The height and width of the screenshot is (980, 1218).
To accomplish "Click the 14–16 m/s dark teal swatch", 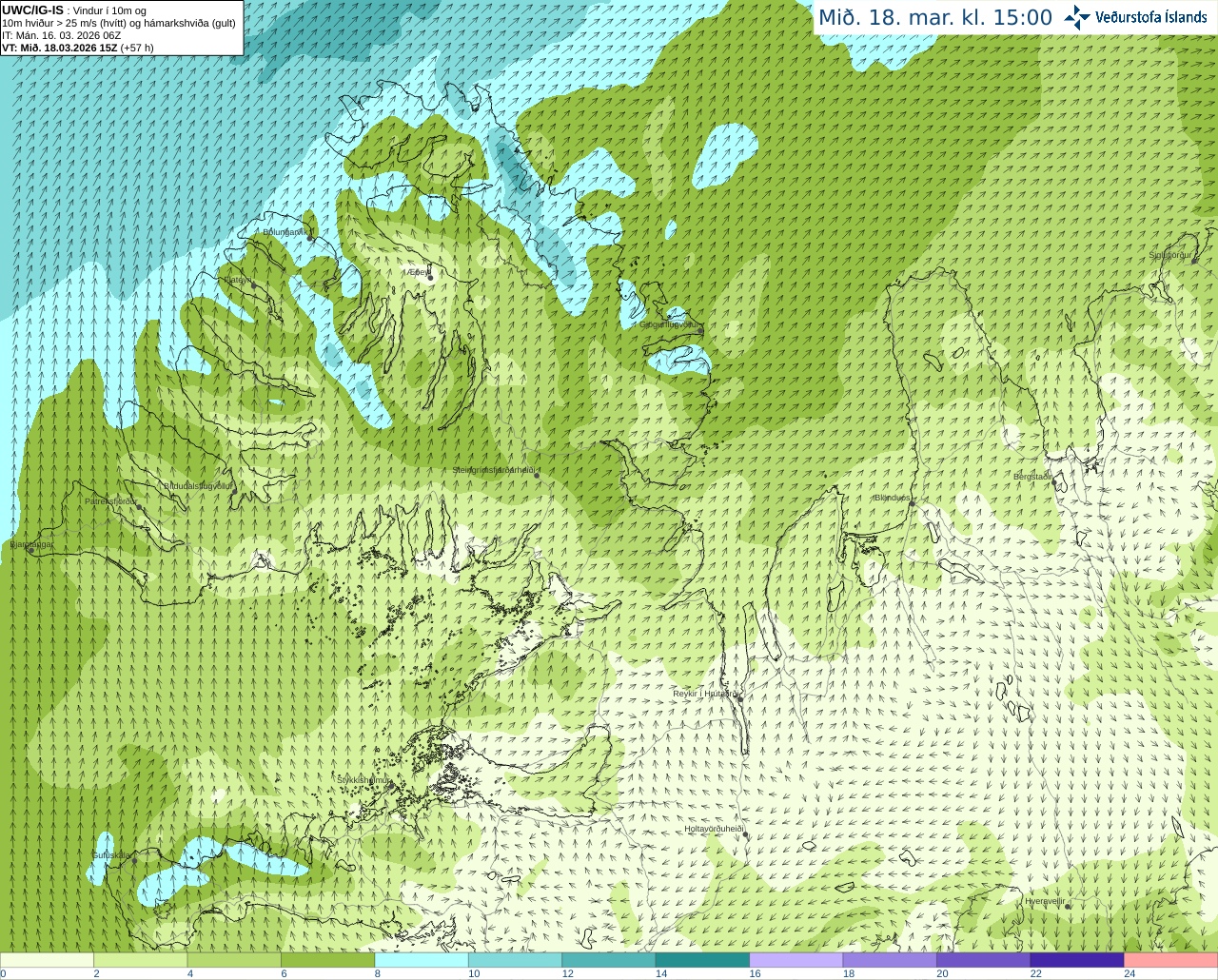I will 702,960.
